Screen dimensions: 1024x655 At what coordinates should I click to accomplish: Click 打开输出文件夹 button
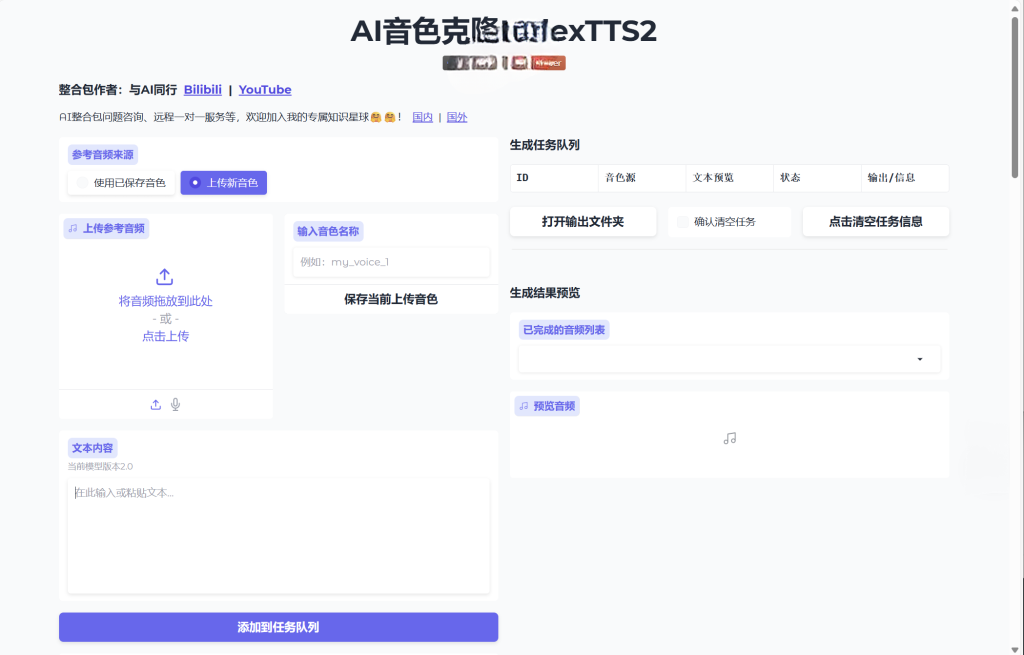tap(582, 222)
